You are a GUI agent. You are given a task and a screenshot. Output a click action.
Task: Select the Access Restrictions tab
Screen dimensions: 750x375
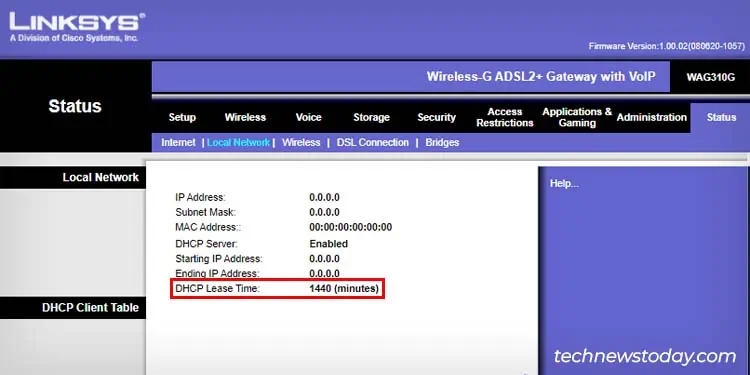click(505, 117)
